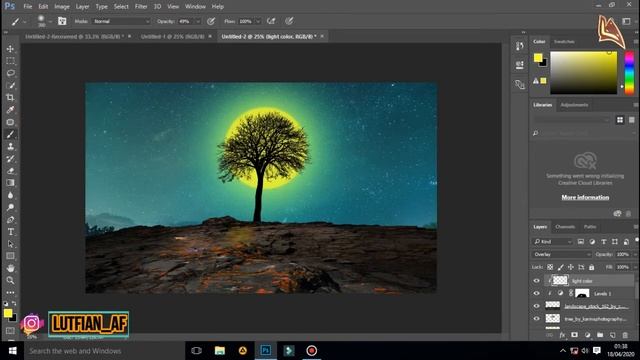Screen dimensions: 640x360
Task: Select the Crop tool
Action: (x=11, y=98)
